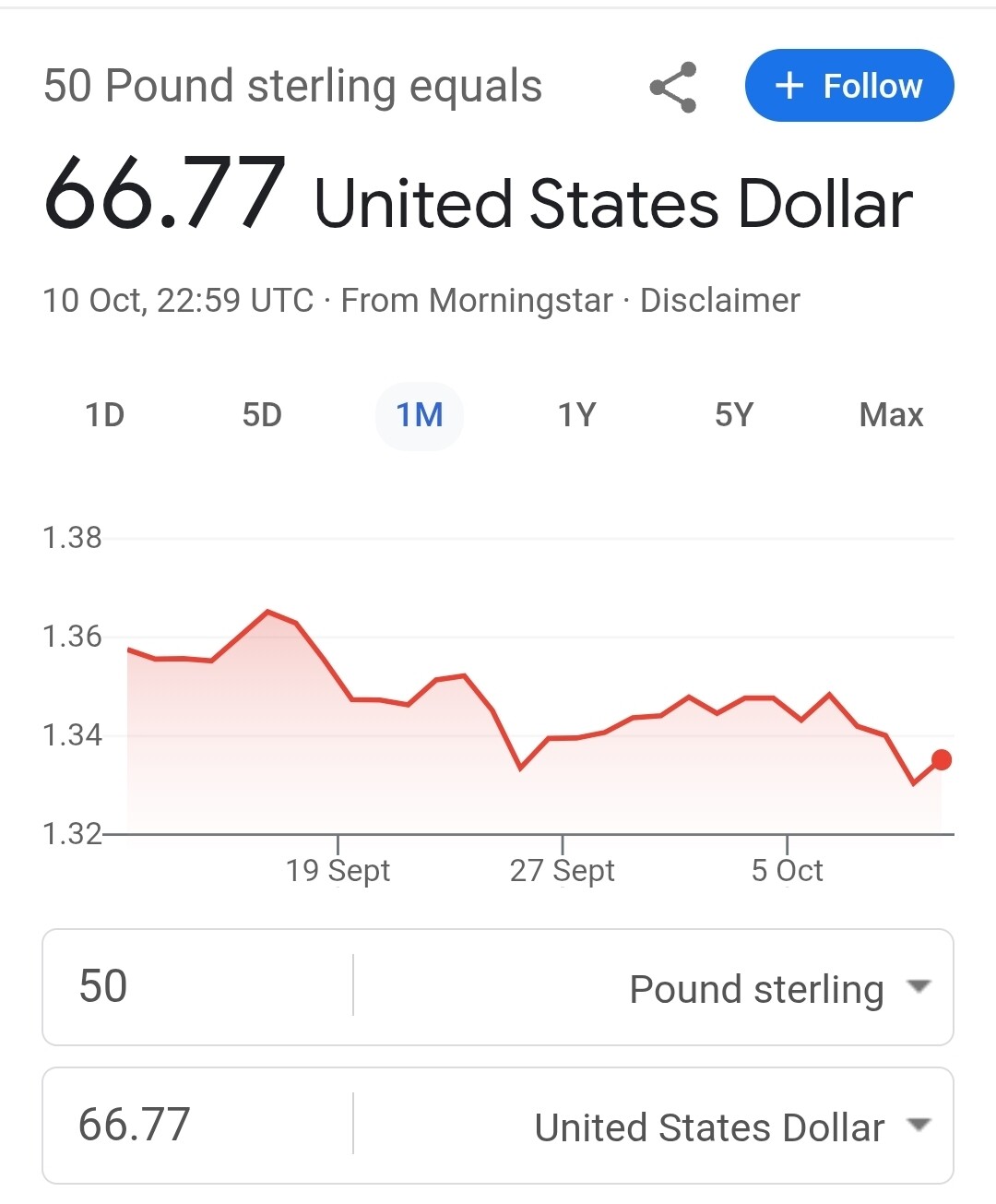Click the United States Dollar dropdown arrow
This screenshot has width=996, height=1204.
[x=919, y=1125]
